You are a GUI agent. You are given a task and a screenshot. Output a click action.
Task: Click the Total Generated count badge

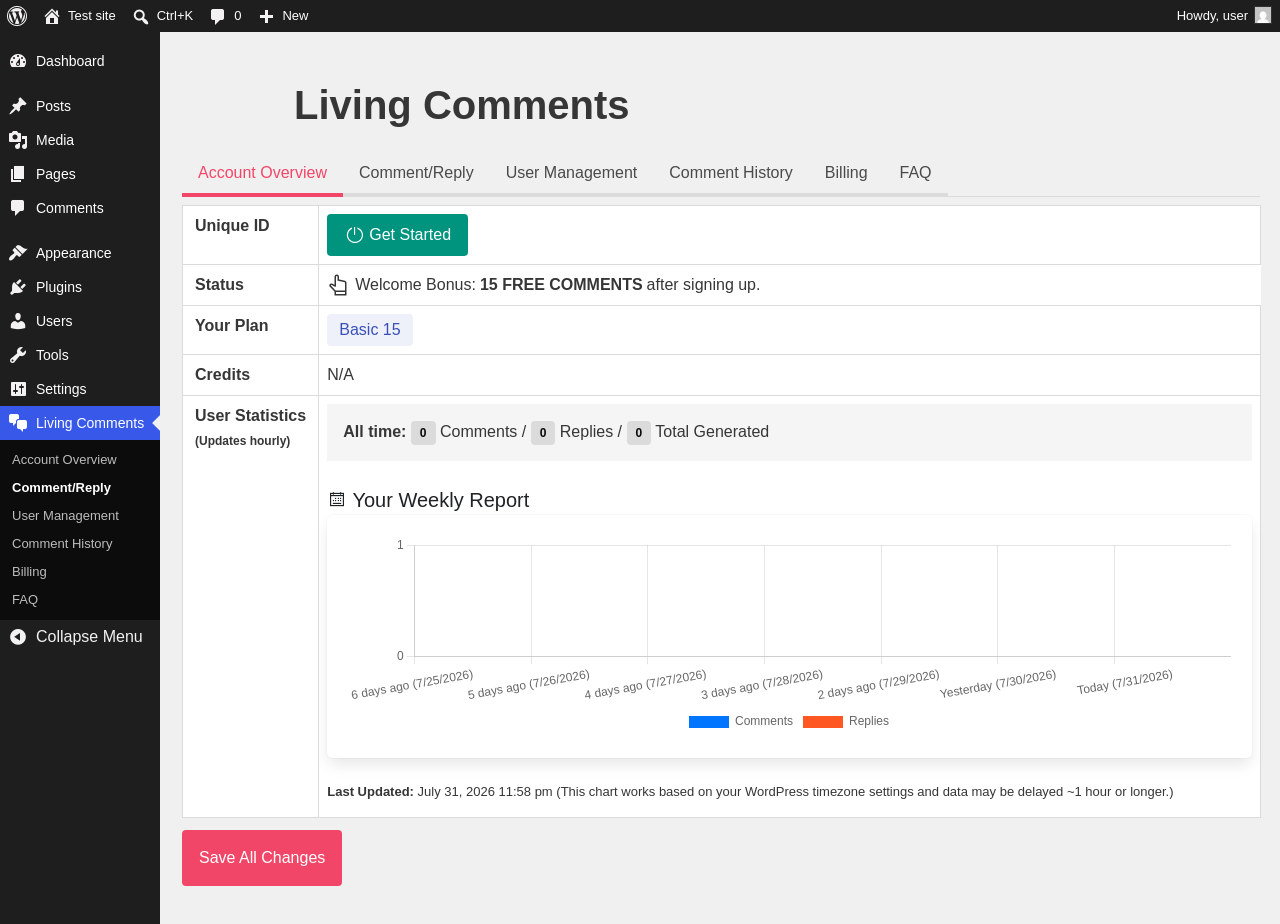click(x=639, y=433)
